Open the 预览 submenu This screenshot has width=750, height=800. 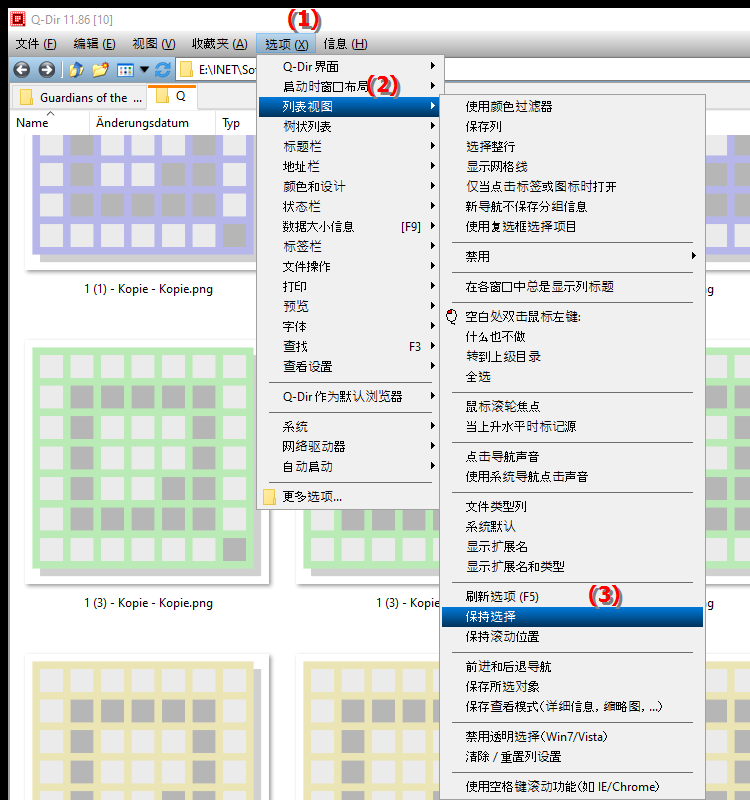coord(349,306)
